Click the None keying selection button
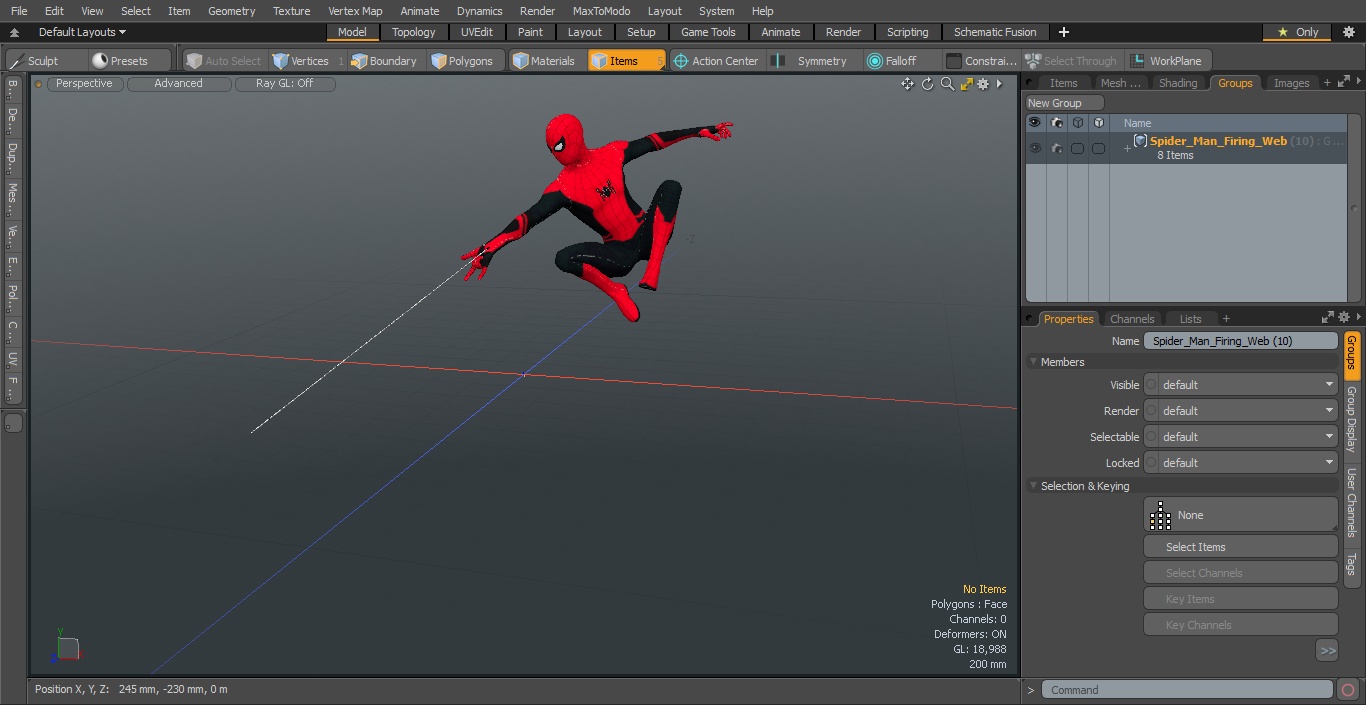 (1240, 515)
